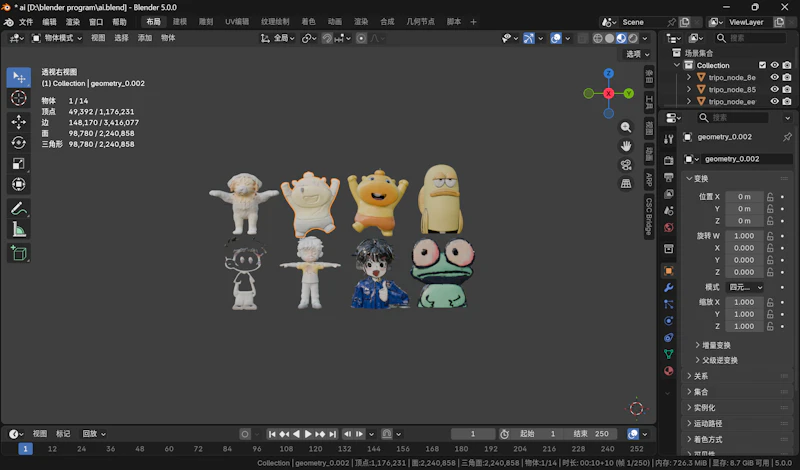Image resolution: width=800 pixels, height=470 pixels.
Task: Open the Scene properties tab
Action: click(x=668, y=211)
